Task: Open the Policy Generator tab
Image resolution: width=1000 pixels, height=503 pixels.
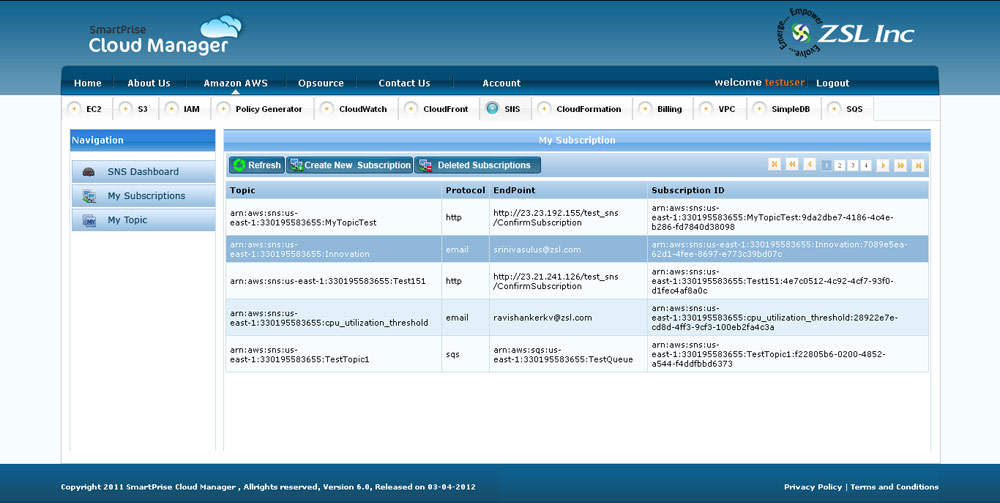Action: coord(262,109)
